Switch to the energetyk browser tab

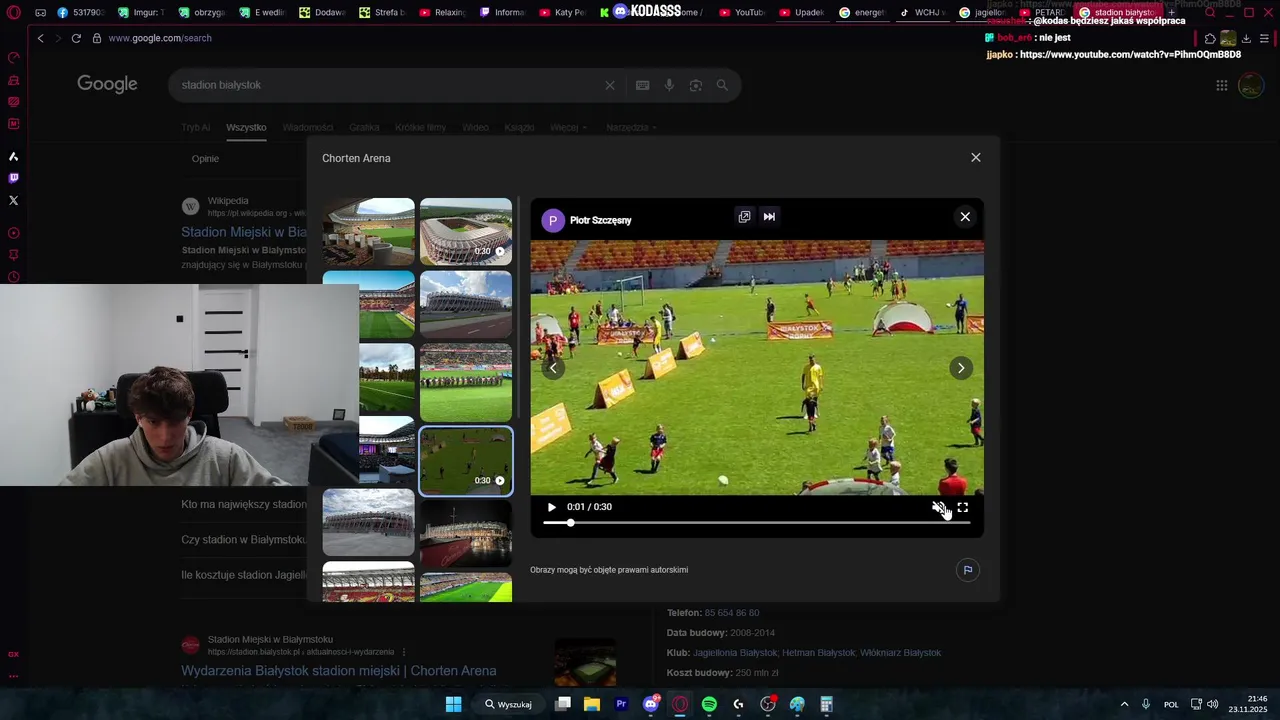pos(862,13)
